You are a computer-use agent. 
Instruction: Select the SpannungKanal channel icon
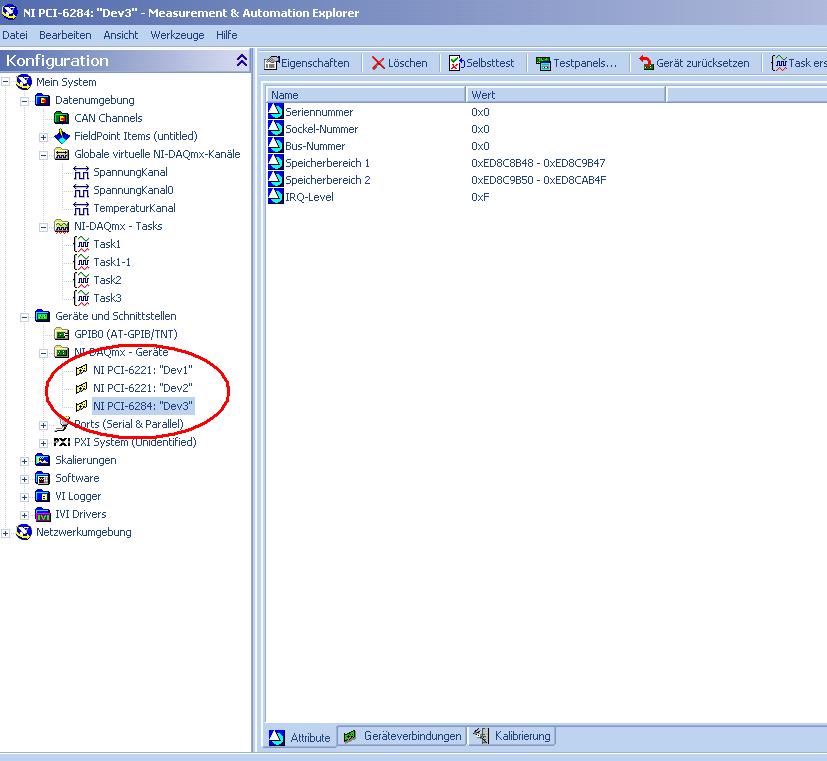coord(81,172)
